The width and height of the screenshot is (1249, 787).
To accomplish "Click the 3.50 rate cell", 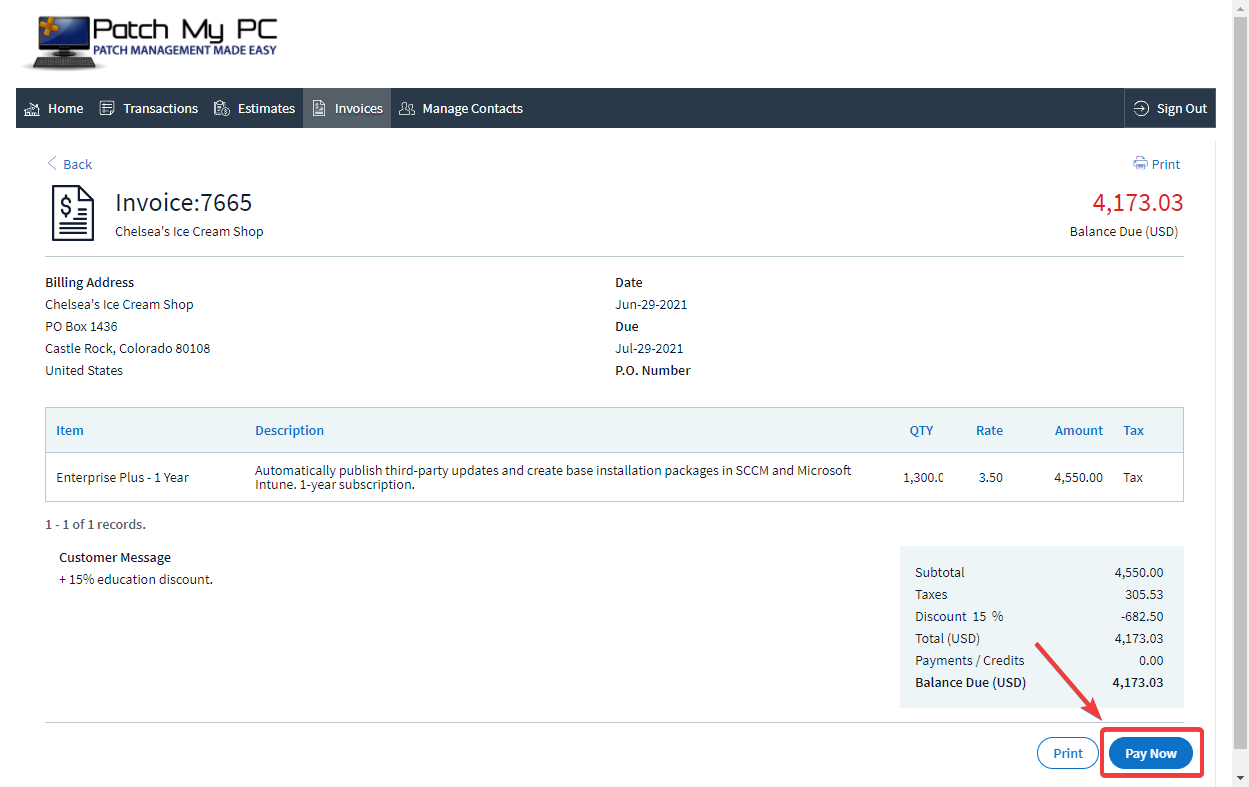I will coord(990,477).
